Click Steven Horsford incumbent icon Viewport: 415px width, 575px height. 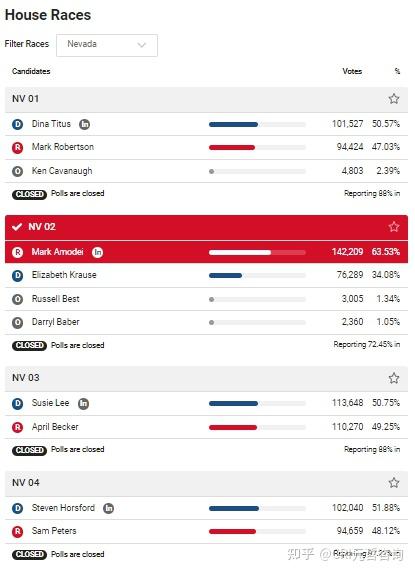point(109,508)
